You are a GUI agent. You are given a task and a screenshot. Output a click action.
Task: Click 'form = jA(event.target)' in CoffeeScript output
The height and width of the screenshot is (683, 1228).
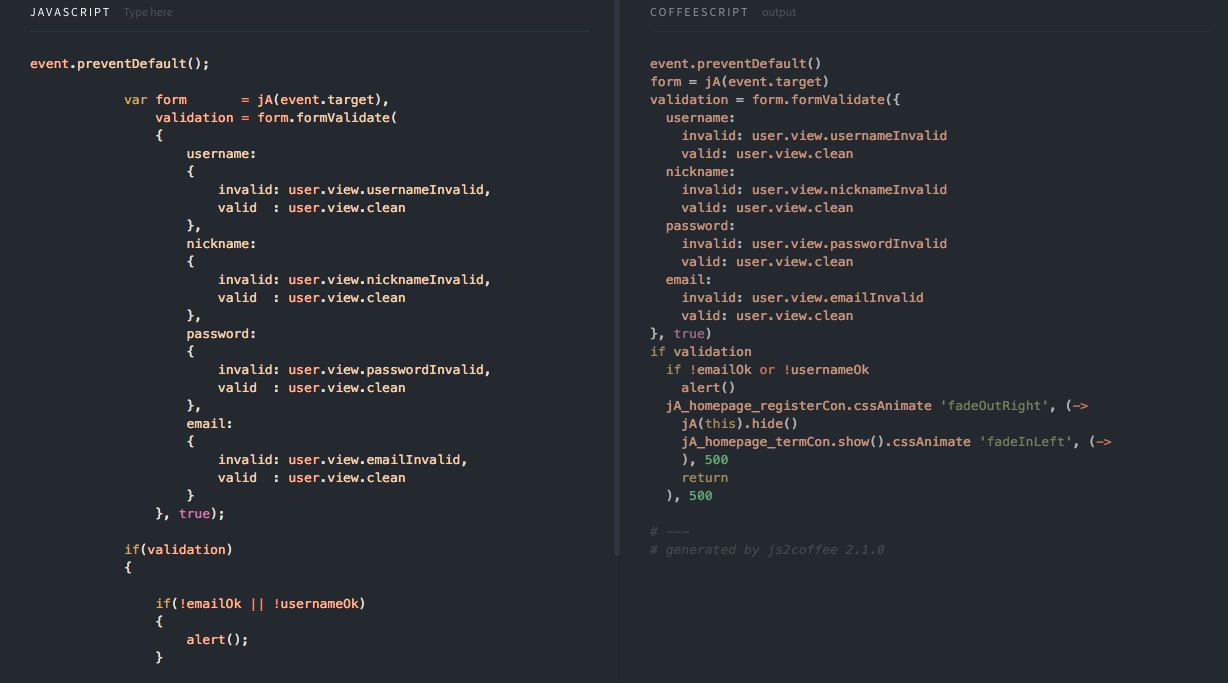click(x=740, y=82)
